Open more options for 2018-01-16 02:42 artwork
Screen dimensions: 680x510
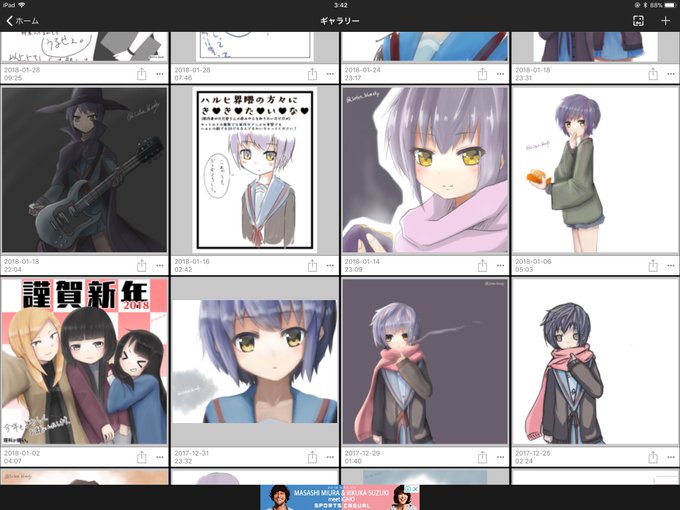(330, 265)
